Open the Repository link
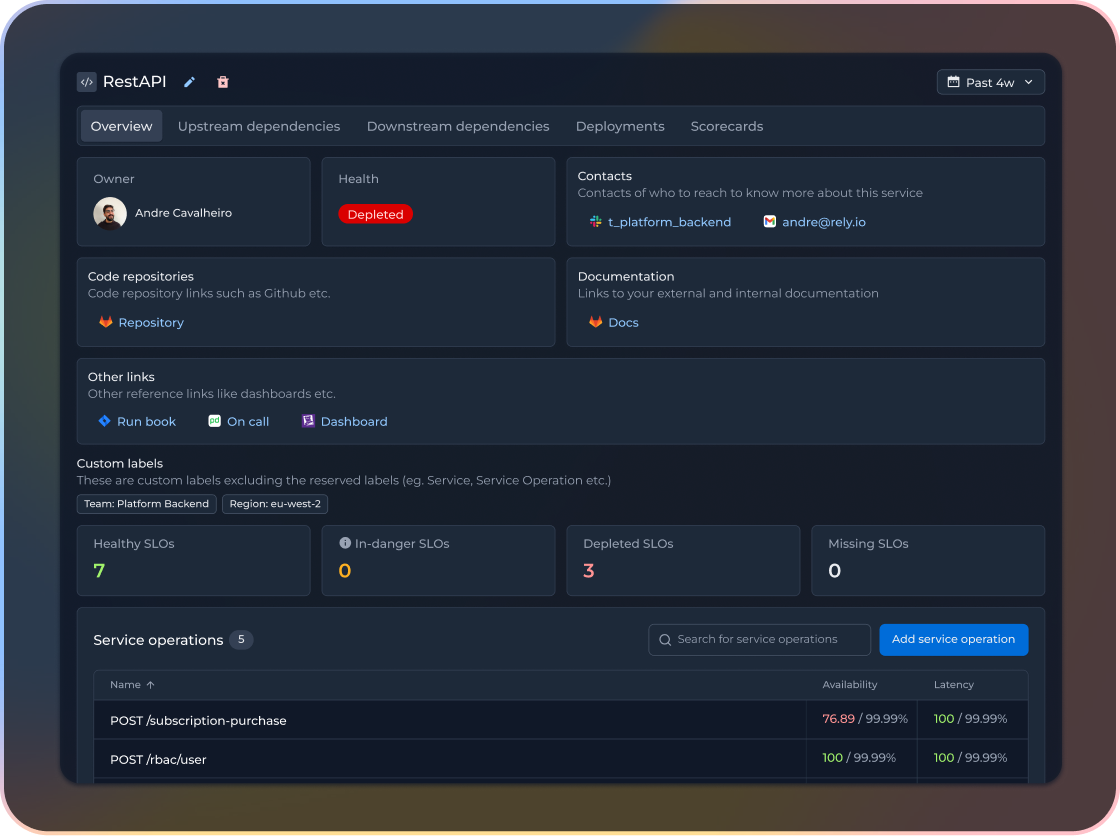Image resolution: width=1120 pixels, height=836 pixels. pos(151,323)
